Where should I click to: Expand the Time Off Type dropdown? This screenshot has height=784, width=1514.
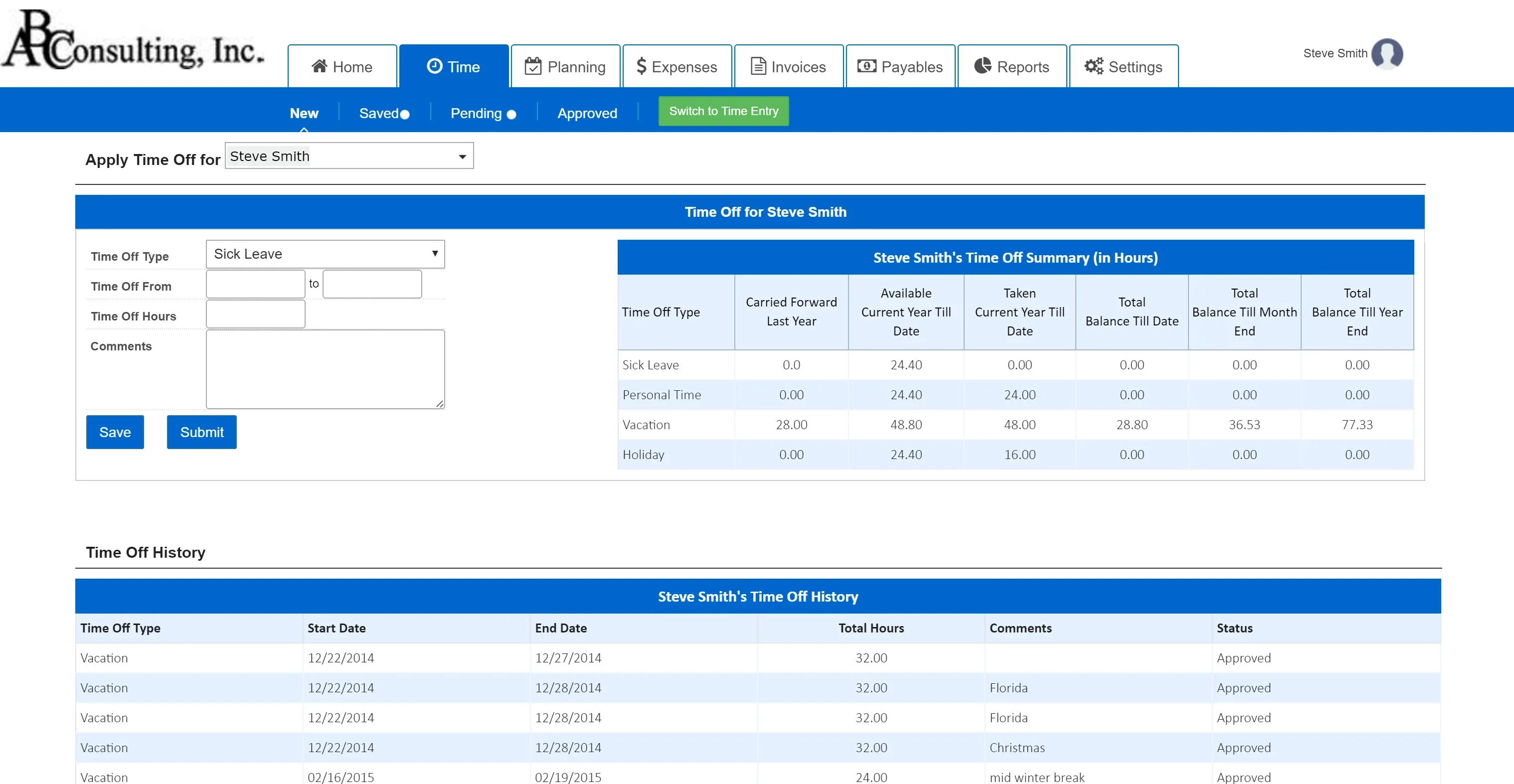[325, 254]
